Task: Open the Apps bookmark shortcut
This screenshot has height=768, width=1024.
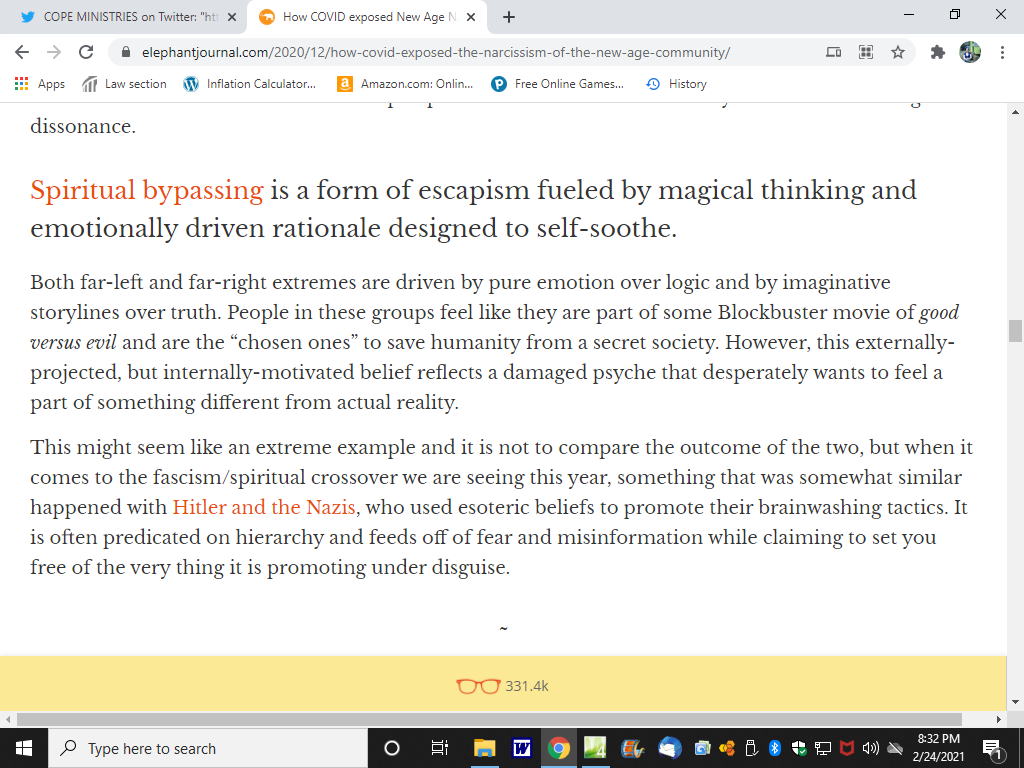Action: [40, 84]
